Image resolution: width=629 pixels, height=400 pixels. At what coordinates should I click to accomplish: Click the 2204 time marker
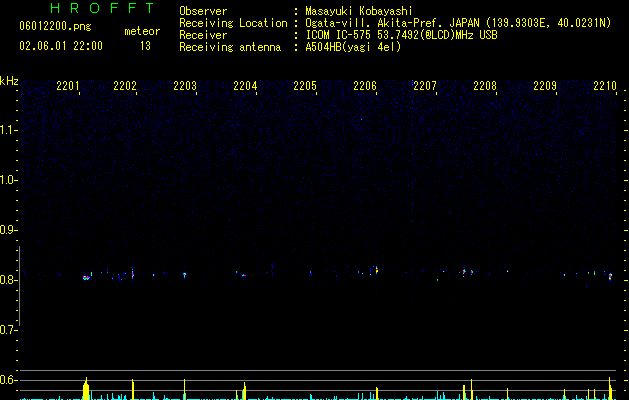click(245, 85)
